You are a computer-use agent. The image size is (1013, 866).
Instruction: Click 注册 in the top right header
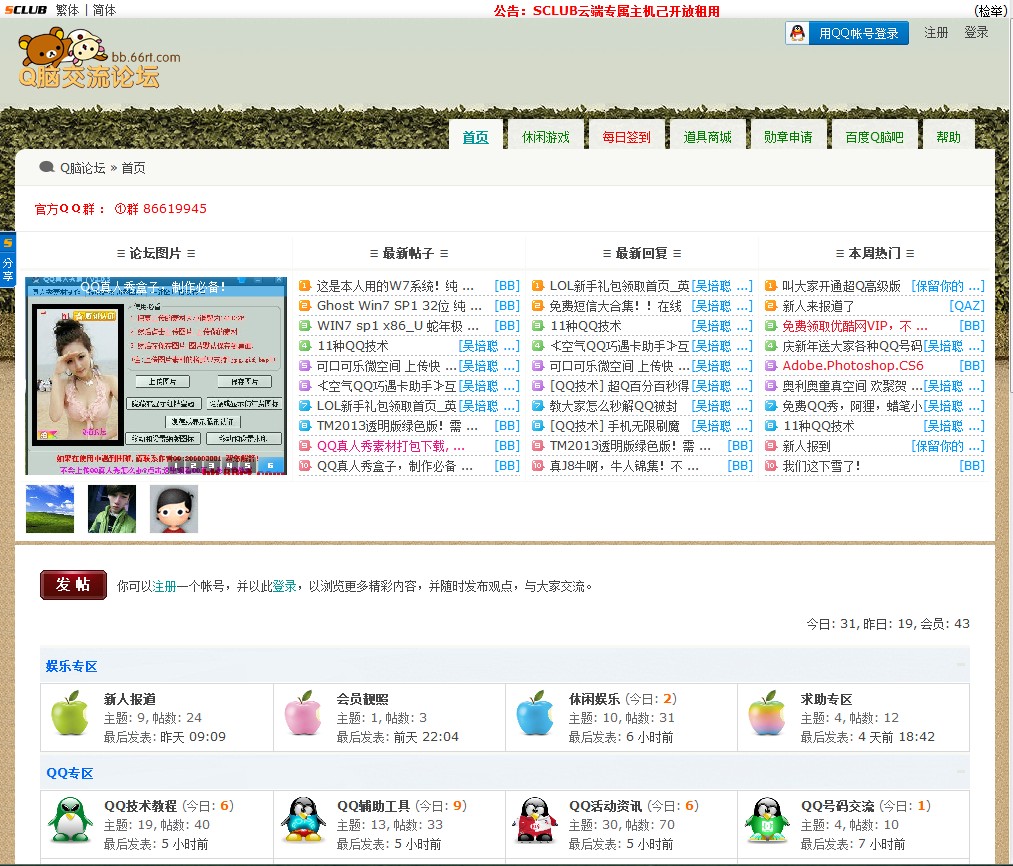tap(936, 32)
